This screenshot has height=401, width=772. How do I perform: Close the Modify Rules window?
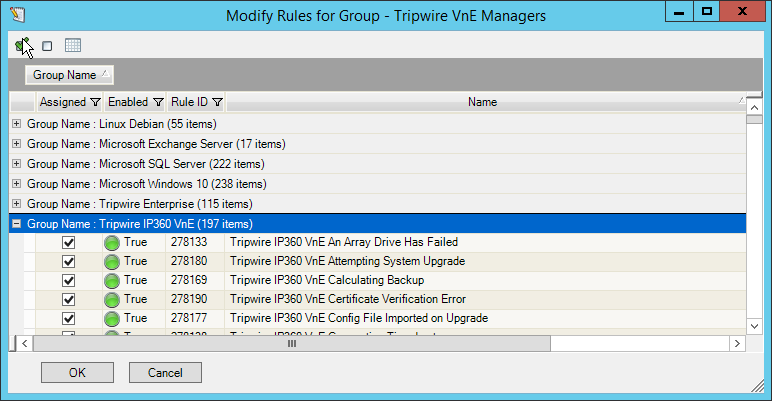742,11
